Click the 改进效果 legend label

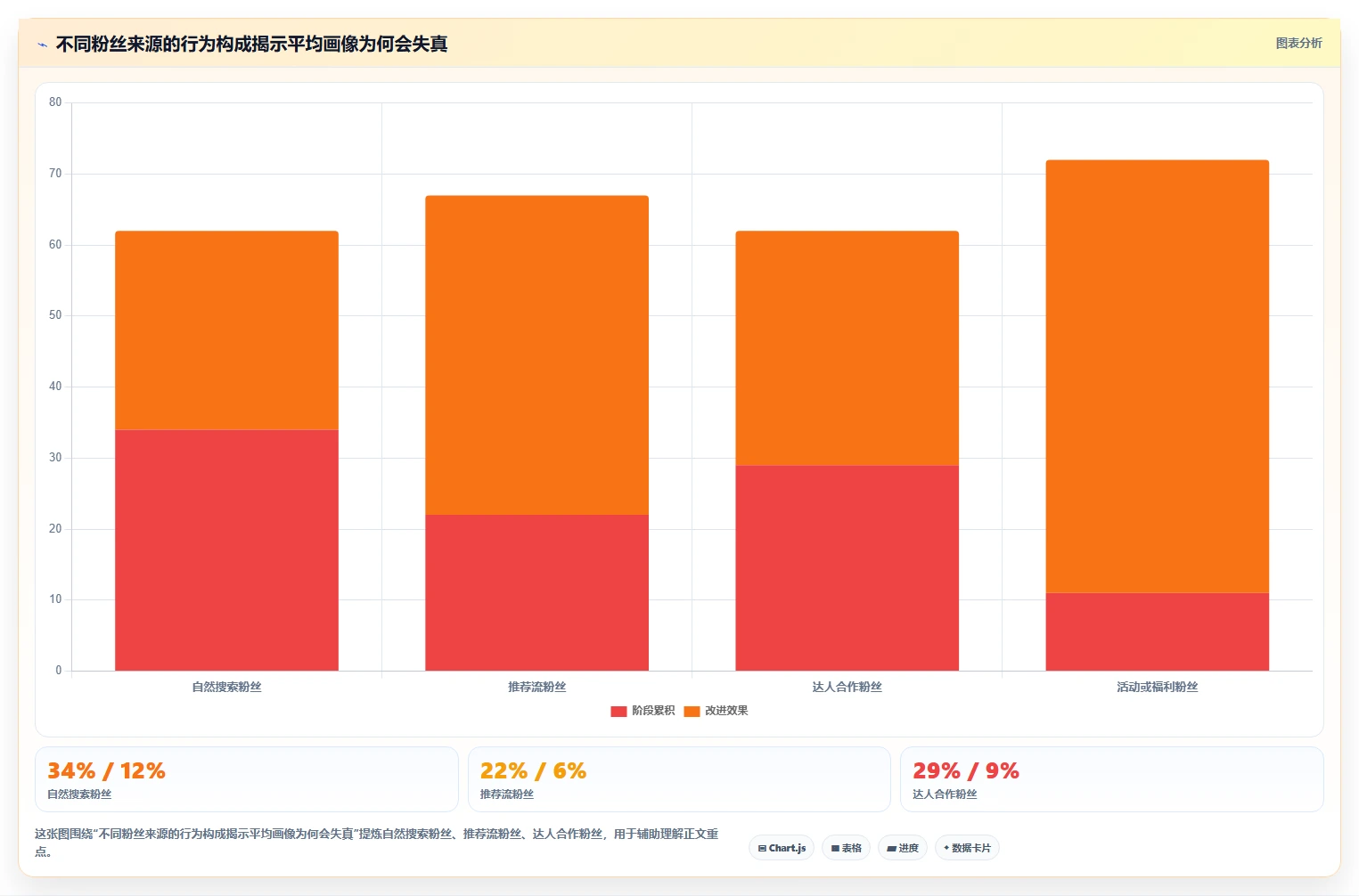[x=726, y=711]
